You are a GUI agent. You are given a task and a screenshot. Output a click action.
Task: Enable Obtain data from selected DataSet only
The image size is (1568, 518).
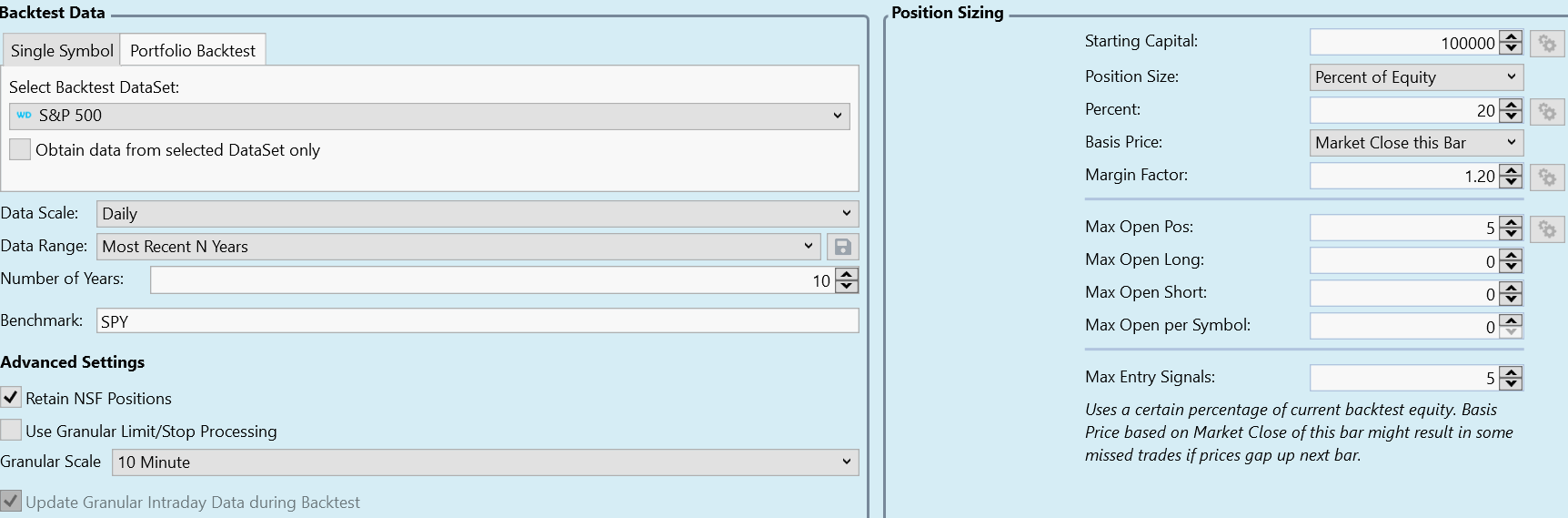click(20, 150)
